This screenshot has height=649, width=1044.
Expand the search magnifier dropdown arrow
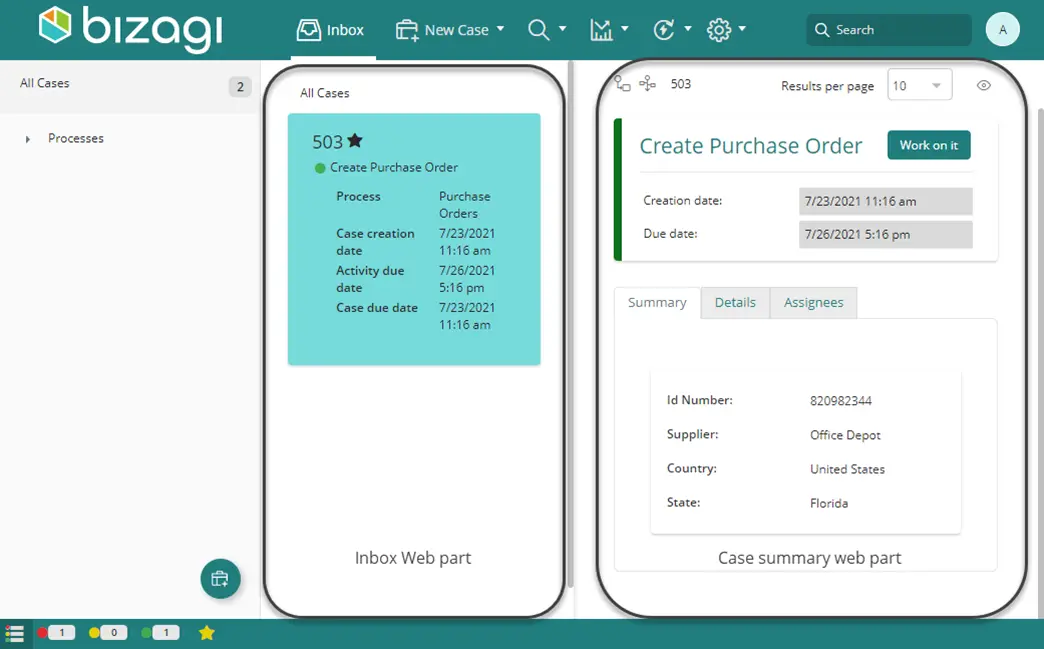tap(563, 29)
